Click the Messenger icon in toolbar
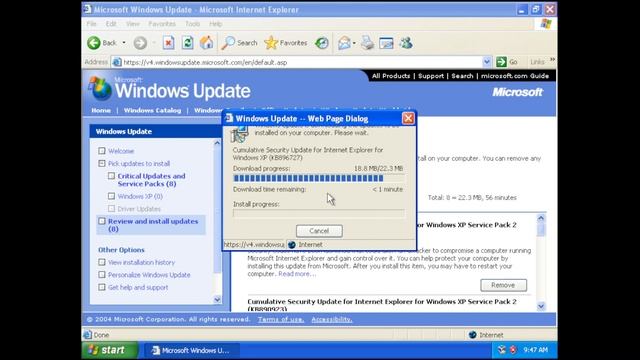The width and height of the screenshot is (640, 360). tap(406, 43)
